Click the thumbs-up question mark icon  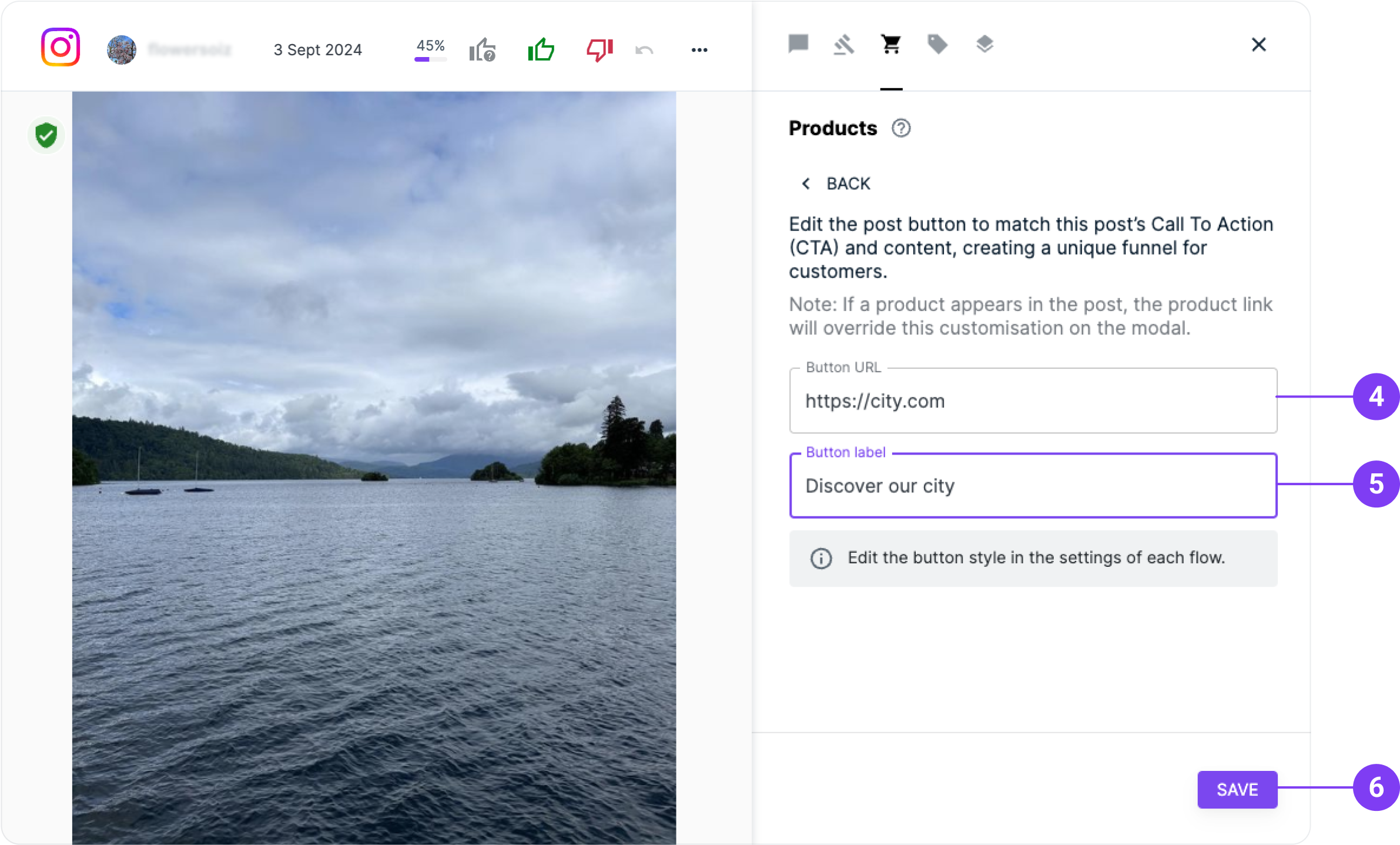point(483,50)
